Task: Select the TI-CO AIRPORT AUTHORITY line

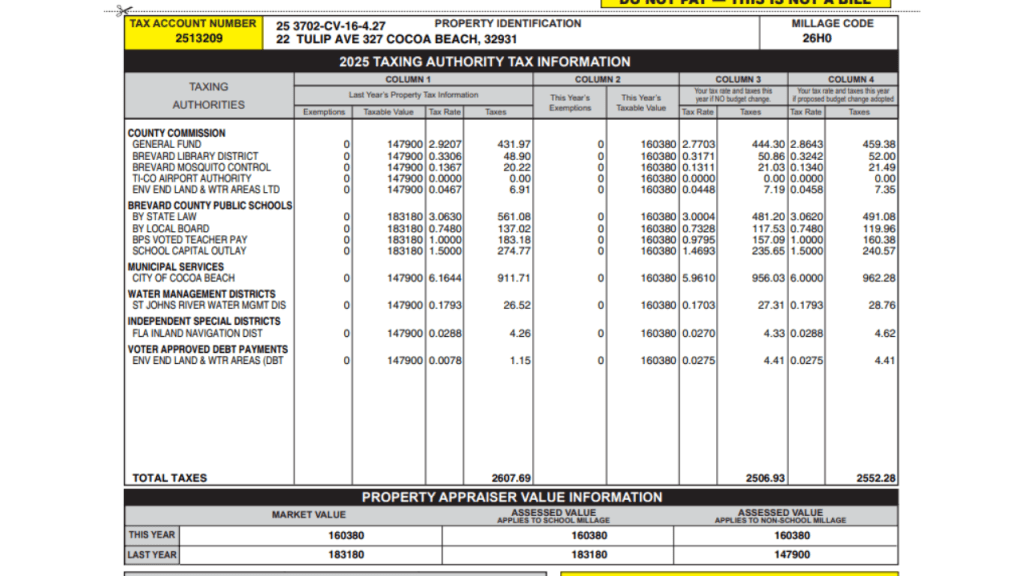Action: [x=190, y=178]
